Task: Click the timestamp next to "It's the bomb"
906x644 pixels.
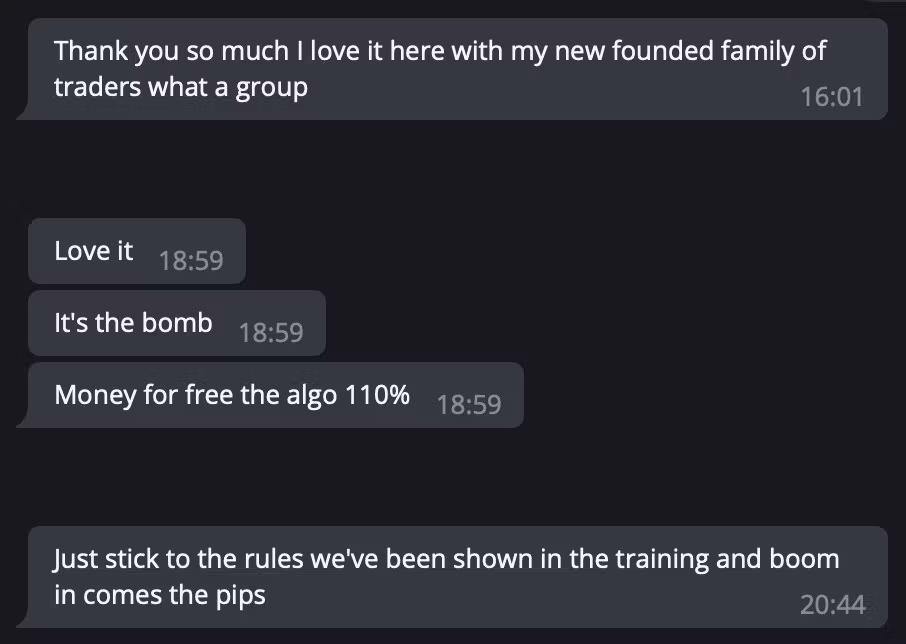Action: click(271, 332)
